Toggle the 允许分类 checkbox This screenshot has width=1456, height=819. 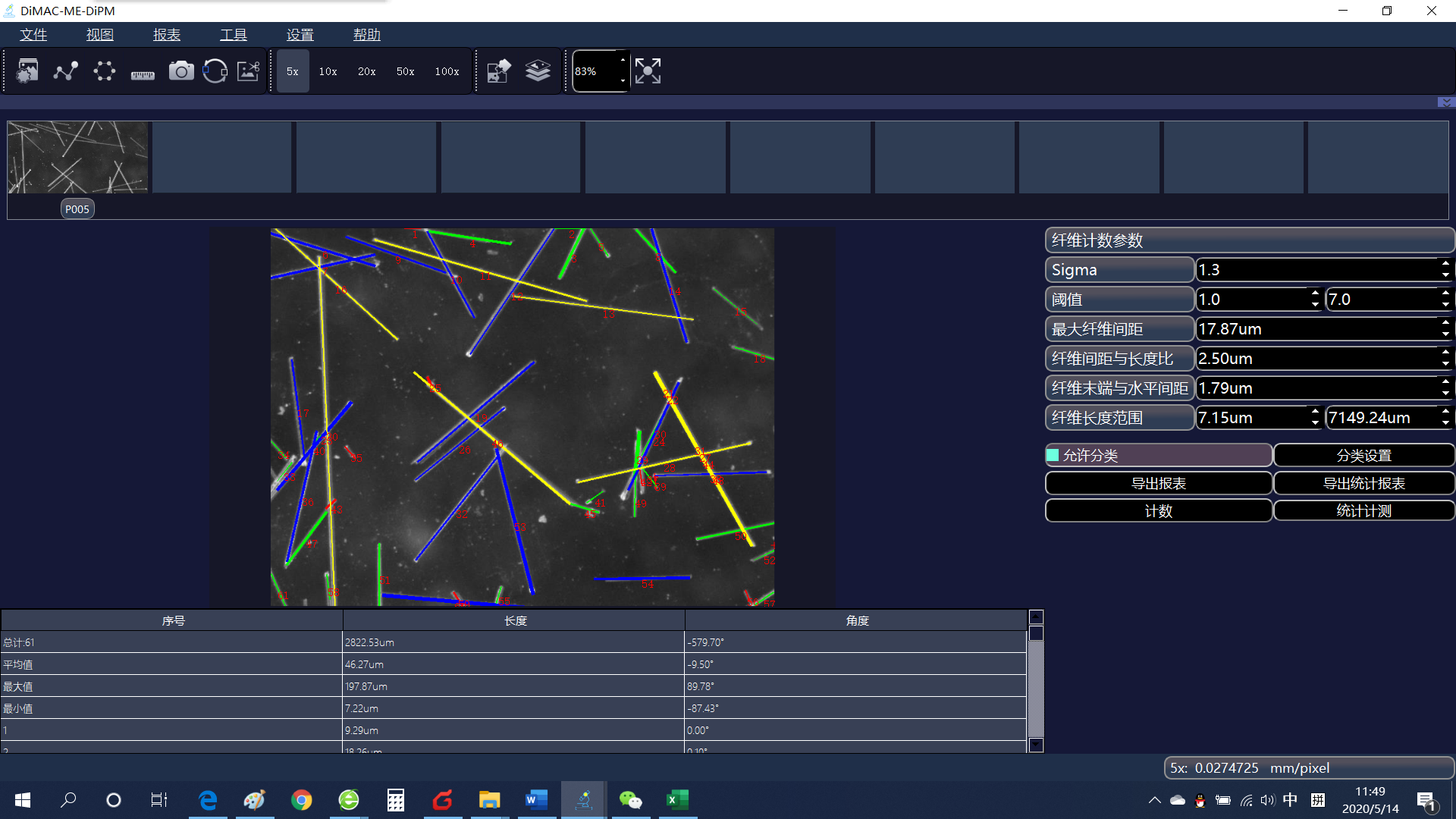(x=1053, y=455)
